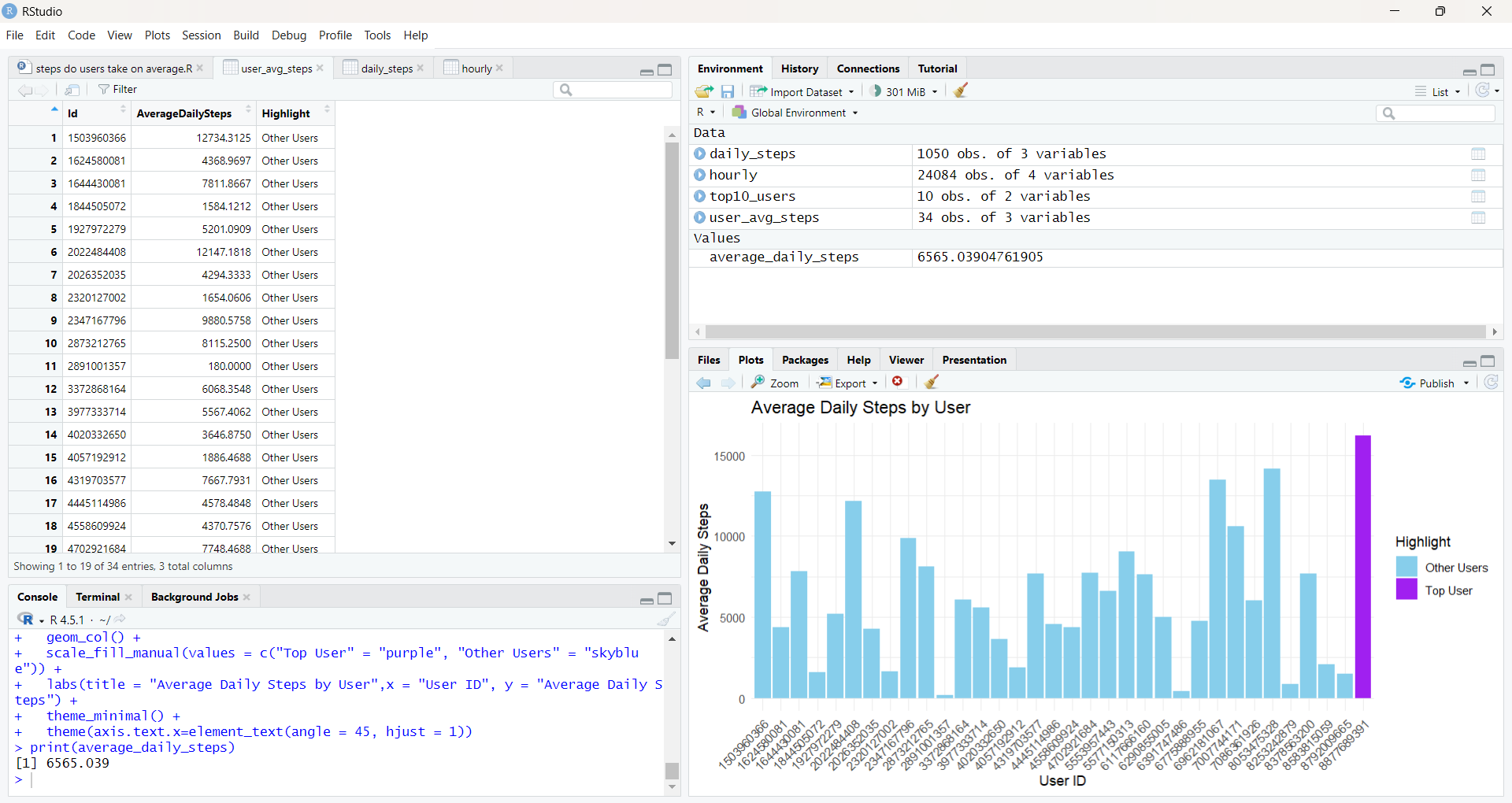Open the Export plot dropdown

[848, 383]
